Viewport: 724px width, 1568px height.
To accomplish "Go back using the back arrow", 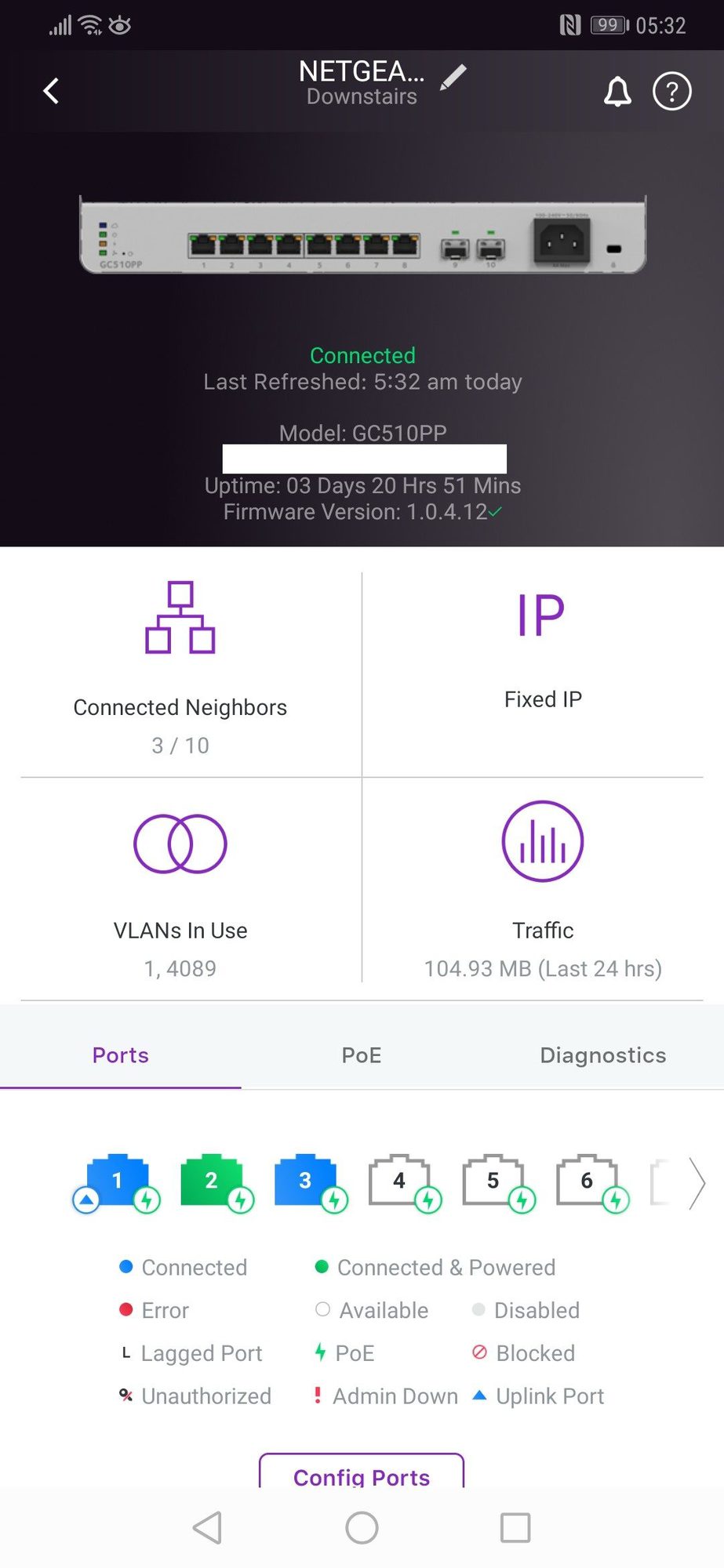I will 50,91.
